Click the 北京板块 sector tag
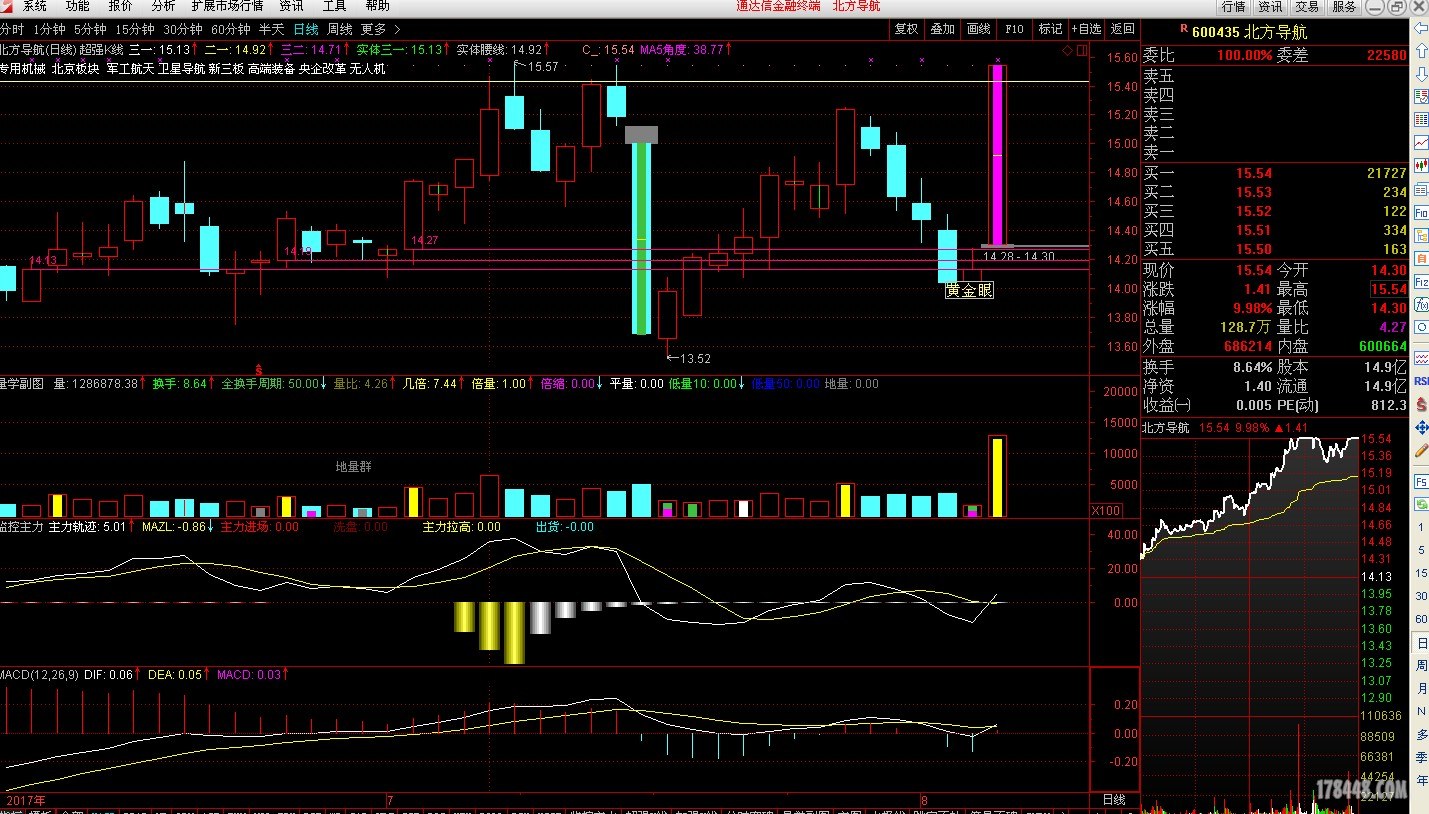The width and height of the screenshot is (1429, 814). click(x=76, y=69)
